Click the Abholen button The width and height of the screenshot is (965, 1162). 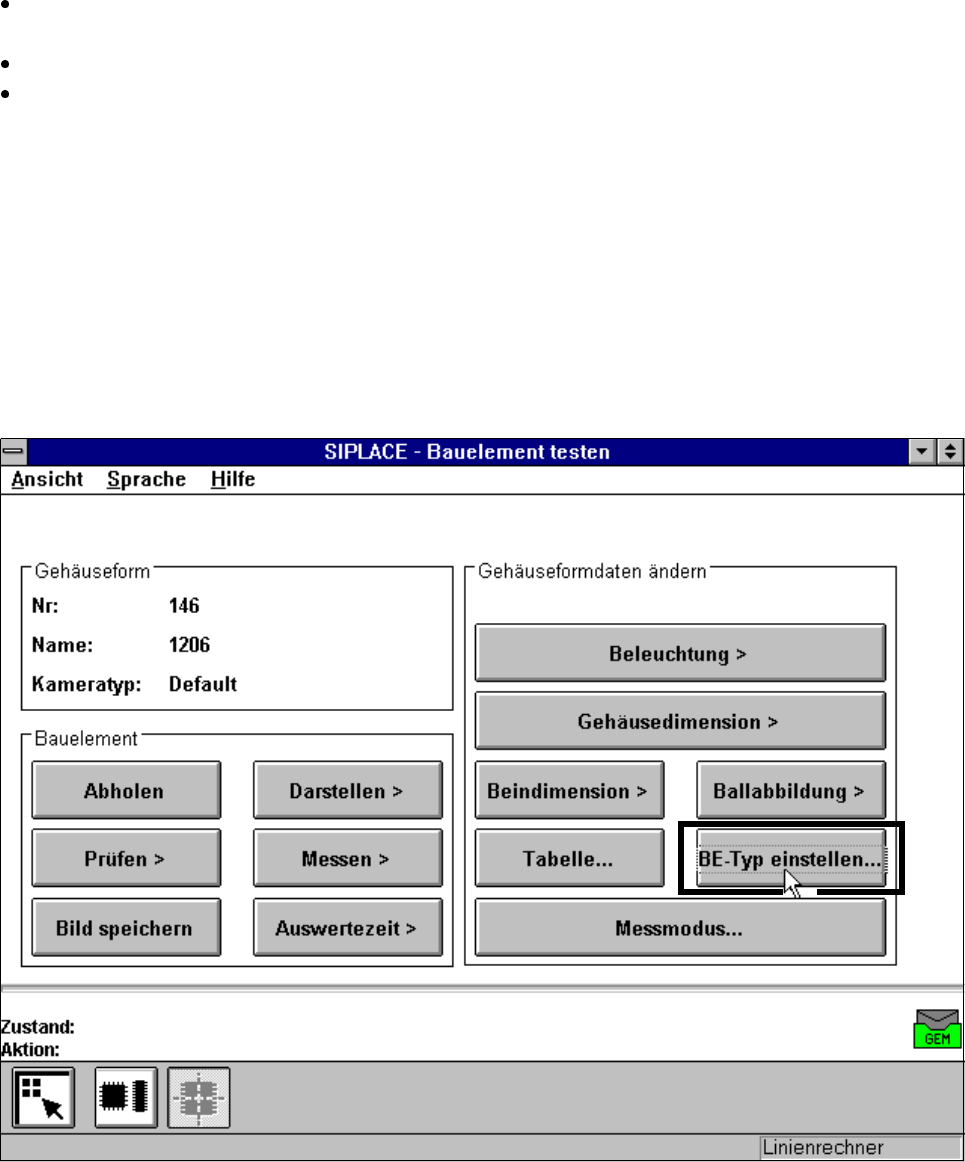coord(126,790)
